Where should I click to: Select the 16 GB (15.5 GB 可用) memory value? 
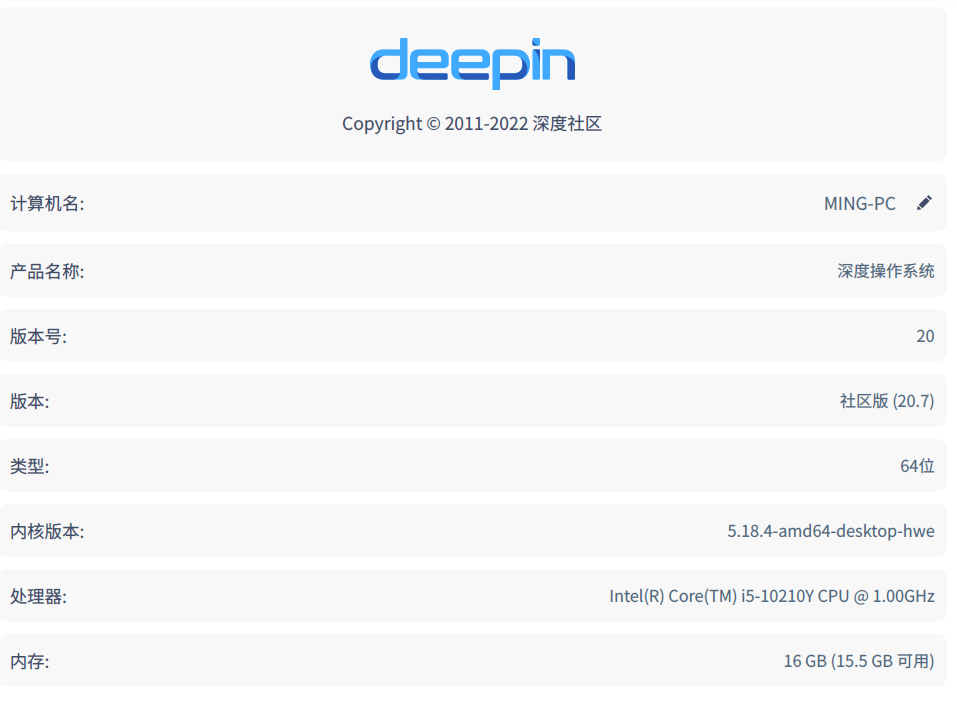click(x=859, y=661)
